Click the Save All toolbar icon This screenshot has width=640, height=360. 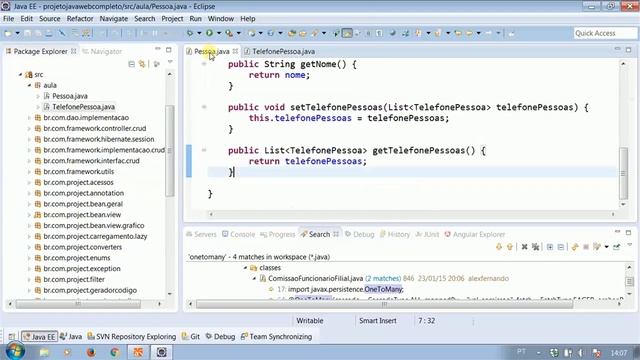coord(38,33)
